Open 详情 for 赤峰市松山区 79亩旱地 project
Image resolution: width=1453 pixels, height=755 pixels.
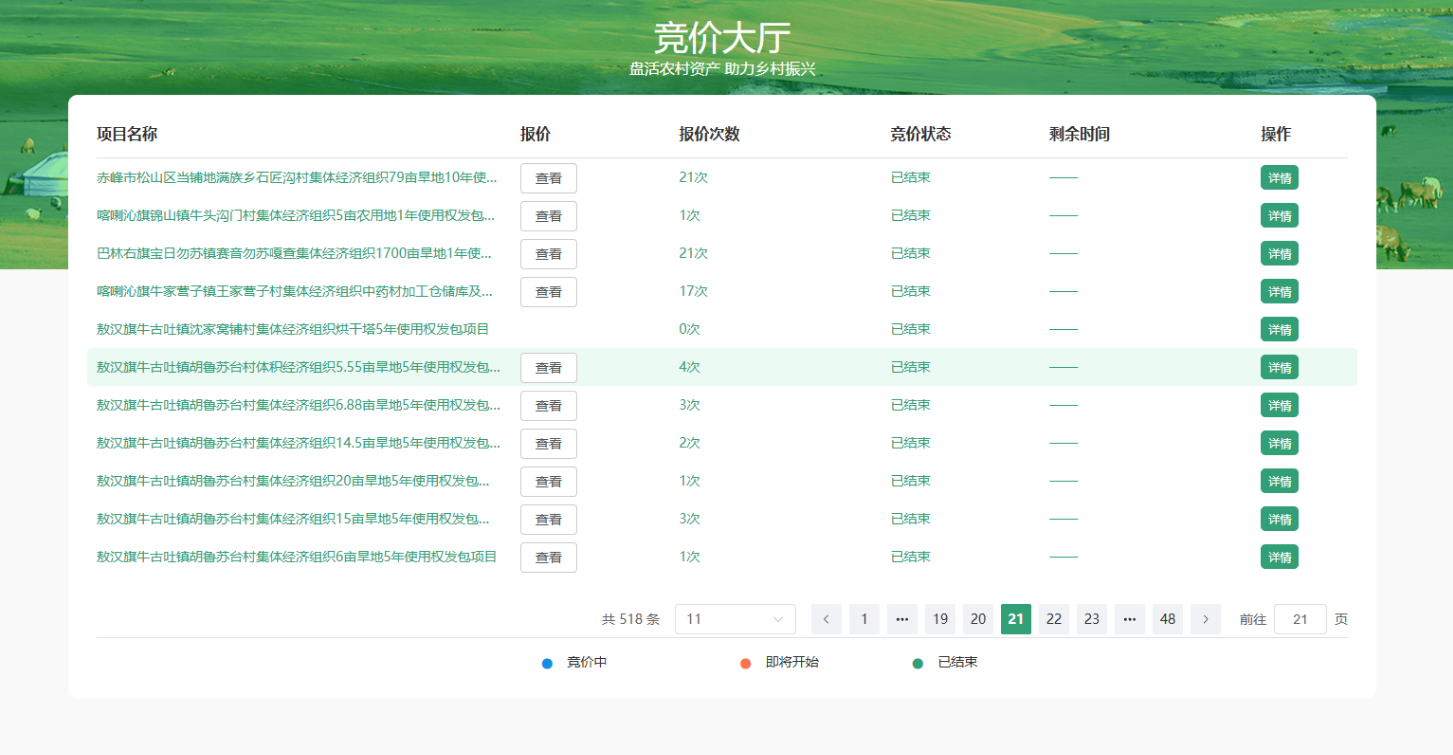tap(1279, 178)
